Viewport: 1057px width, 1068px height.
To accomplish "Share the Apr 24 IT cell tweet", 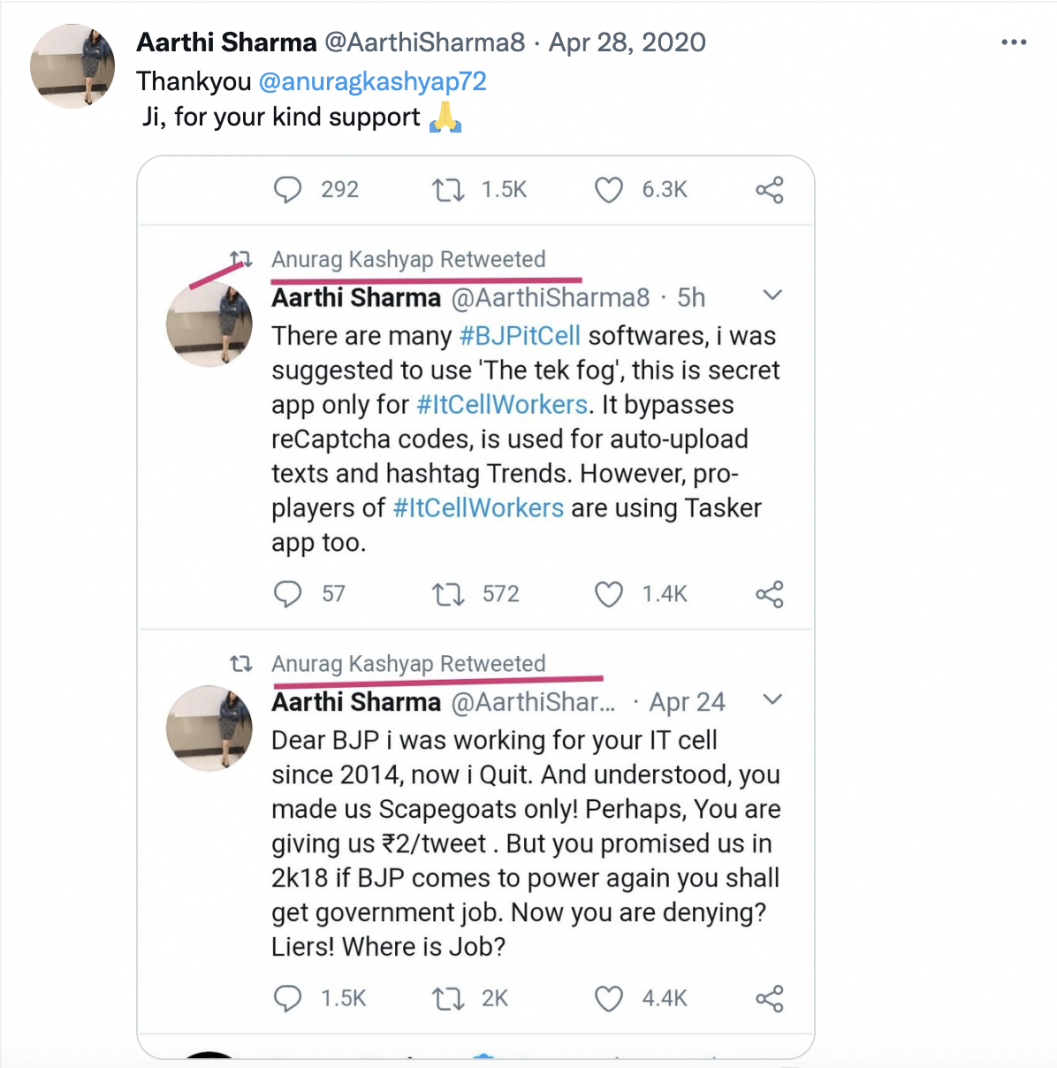I will [x=768, y=998].
